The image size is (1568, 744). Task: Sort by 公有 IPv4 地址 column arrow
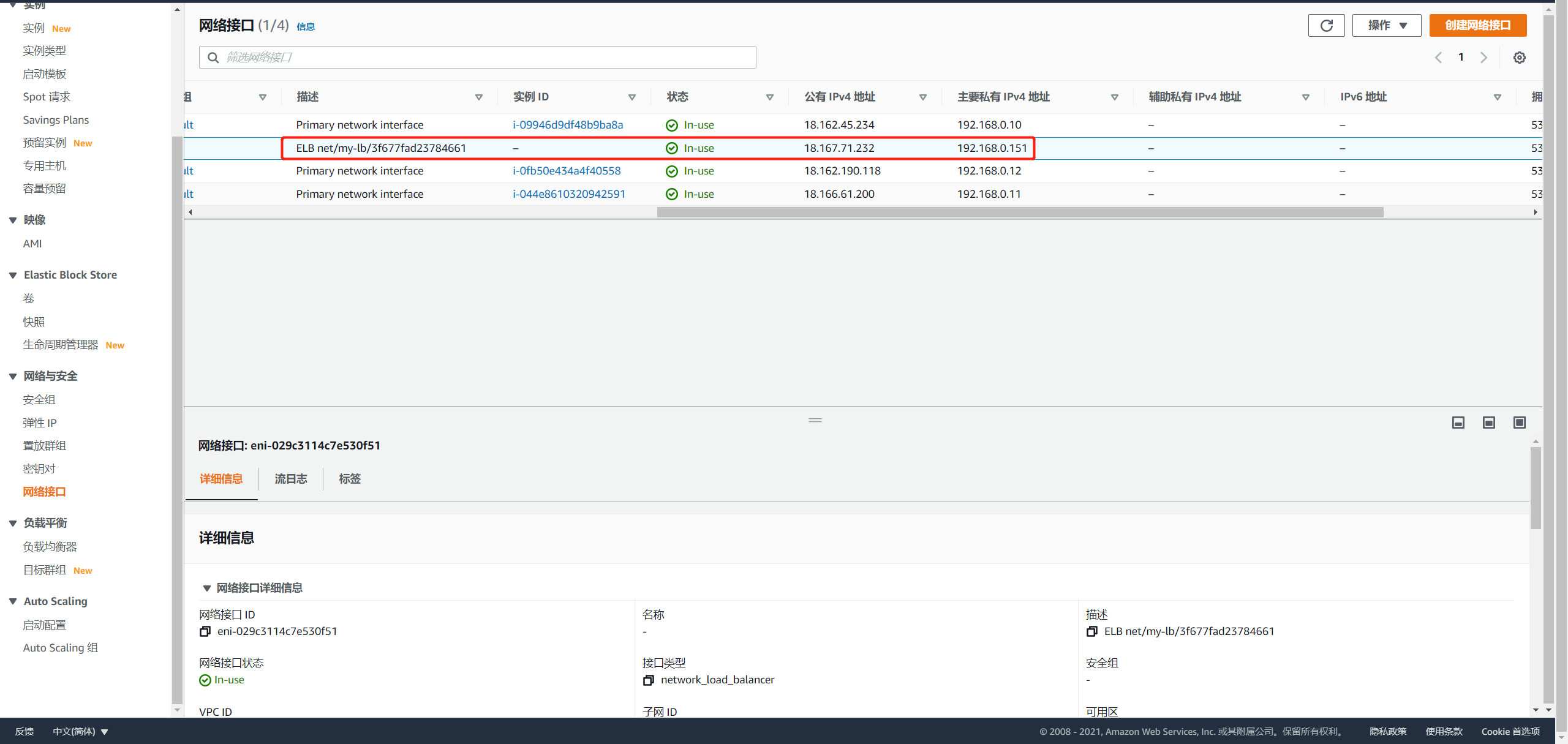[x=923, y=97]
